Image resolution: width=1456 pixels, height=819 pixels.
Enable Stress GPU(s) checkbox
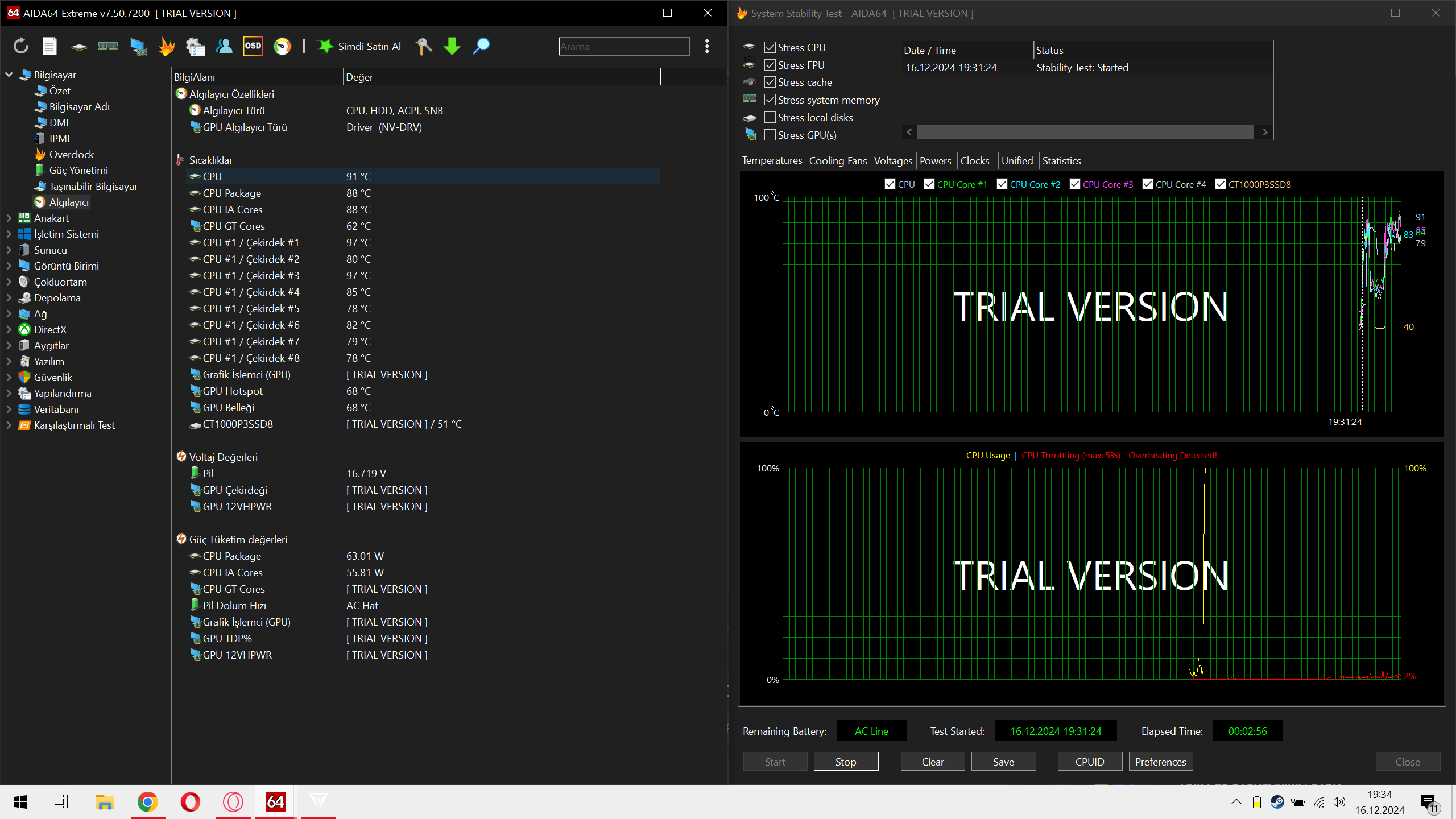[x=770, y=135]
